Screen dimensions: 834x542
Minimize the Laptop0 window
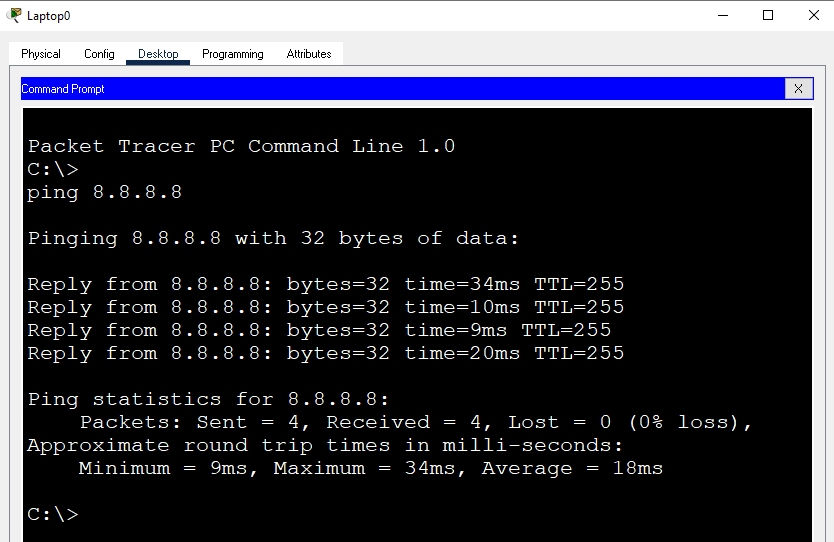pos(722,15)
